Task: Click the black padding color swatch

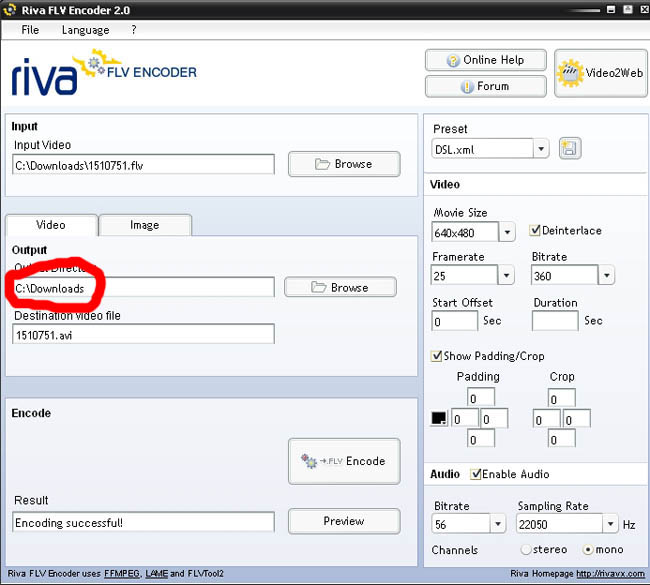Action: 439,418
